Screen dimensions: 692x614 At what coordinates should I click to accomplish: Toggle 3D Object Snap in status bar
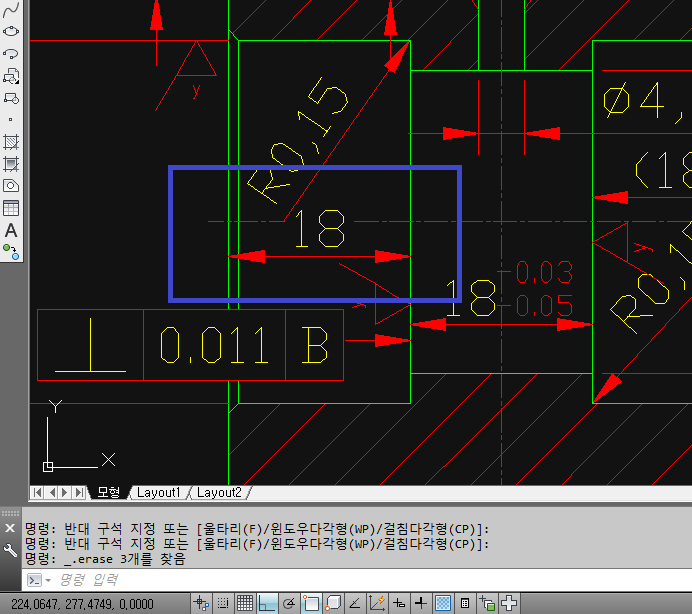[x=333, y=603]
